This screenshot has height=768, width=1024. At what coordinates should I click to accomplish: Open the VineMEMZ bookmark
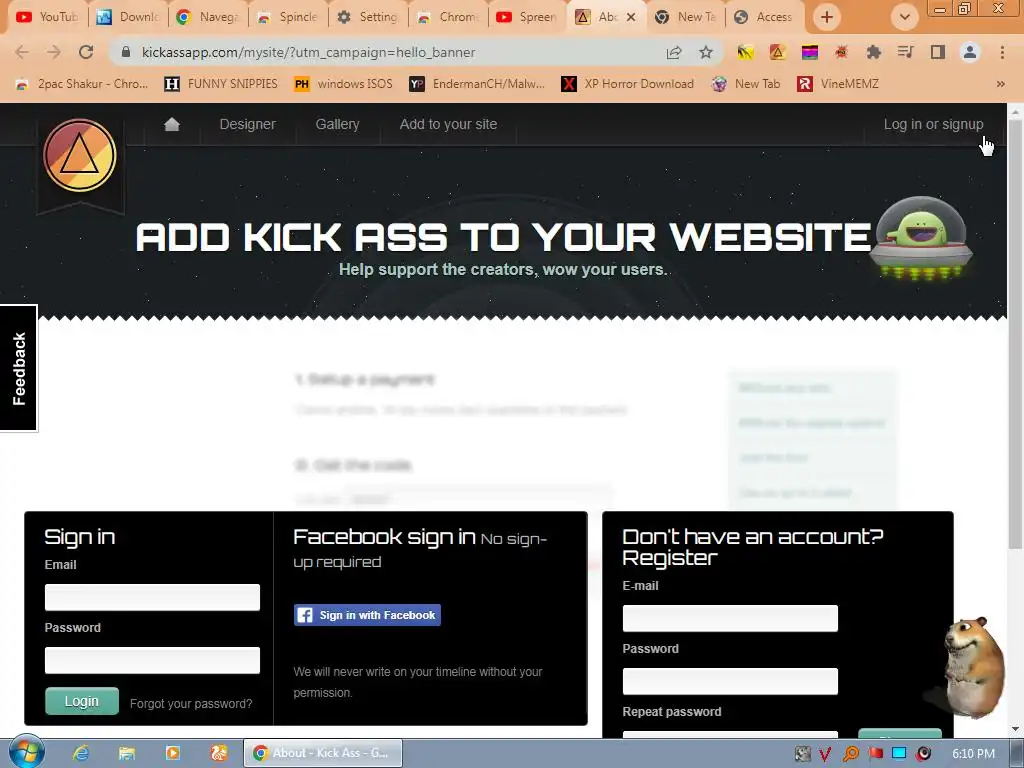point(838,84)
